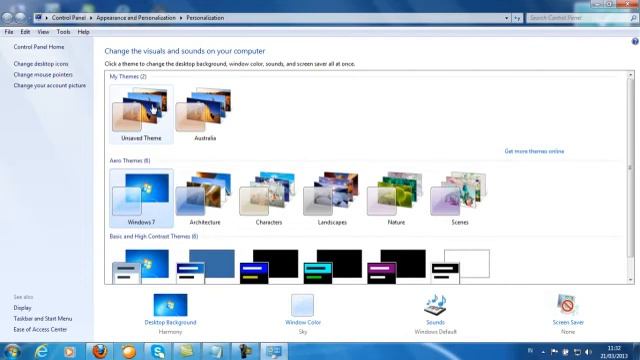
Task: Apply the Characters theme
Action: pyautogui.click(x=269, y=198)
